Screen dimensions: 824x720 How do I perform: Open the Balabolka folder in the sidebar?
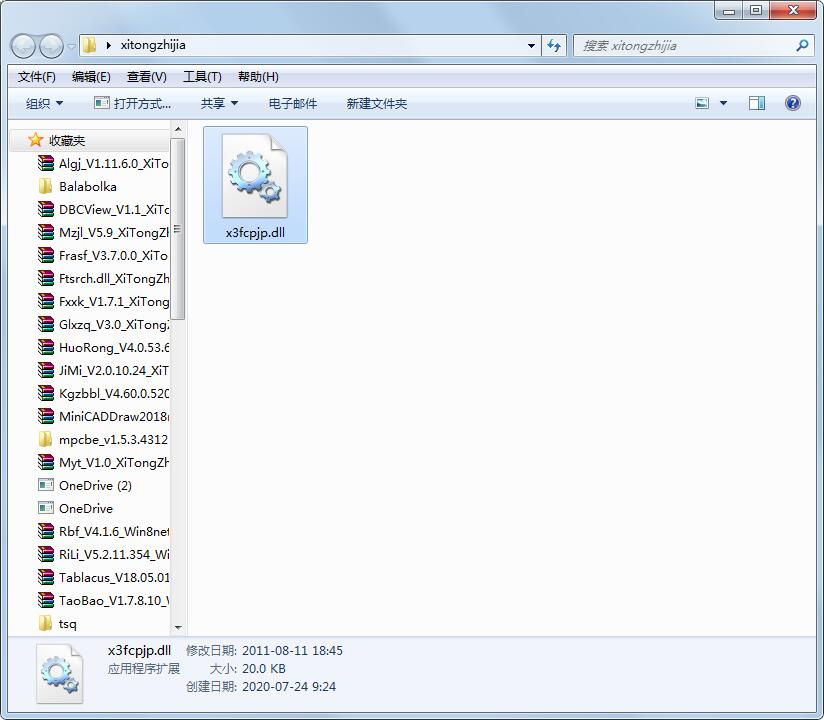88,186
